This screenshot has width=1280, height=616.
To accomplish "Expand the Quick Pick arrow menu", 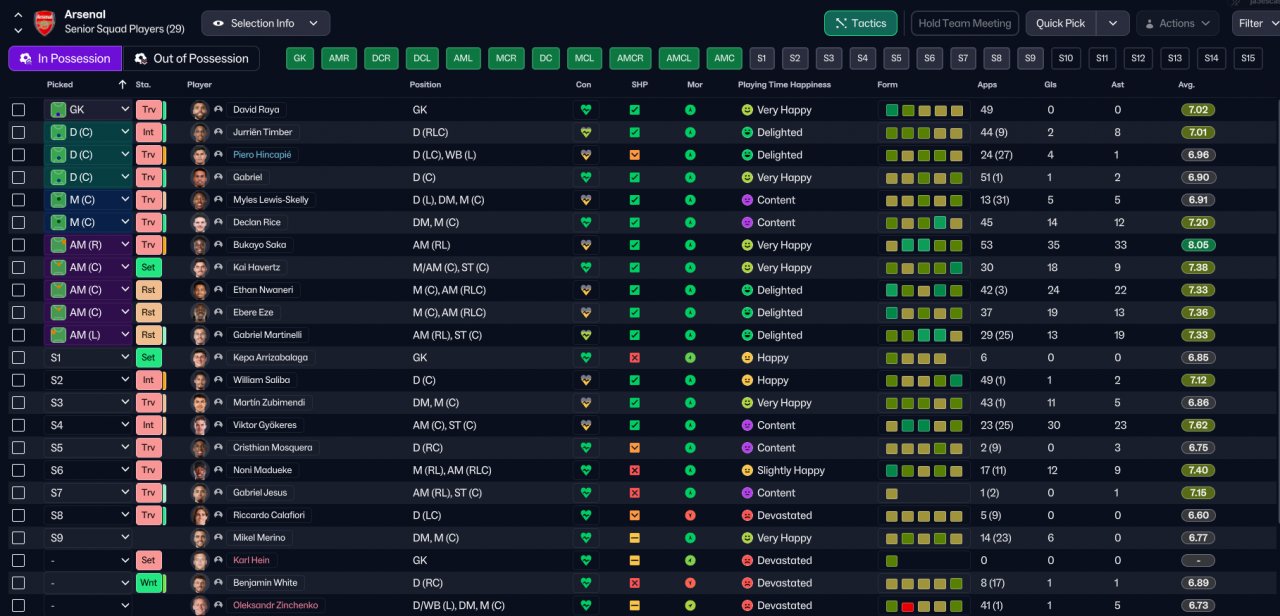I will 1113,23.
